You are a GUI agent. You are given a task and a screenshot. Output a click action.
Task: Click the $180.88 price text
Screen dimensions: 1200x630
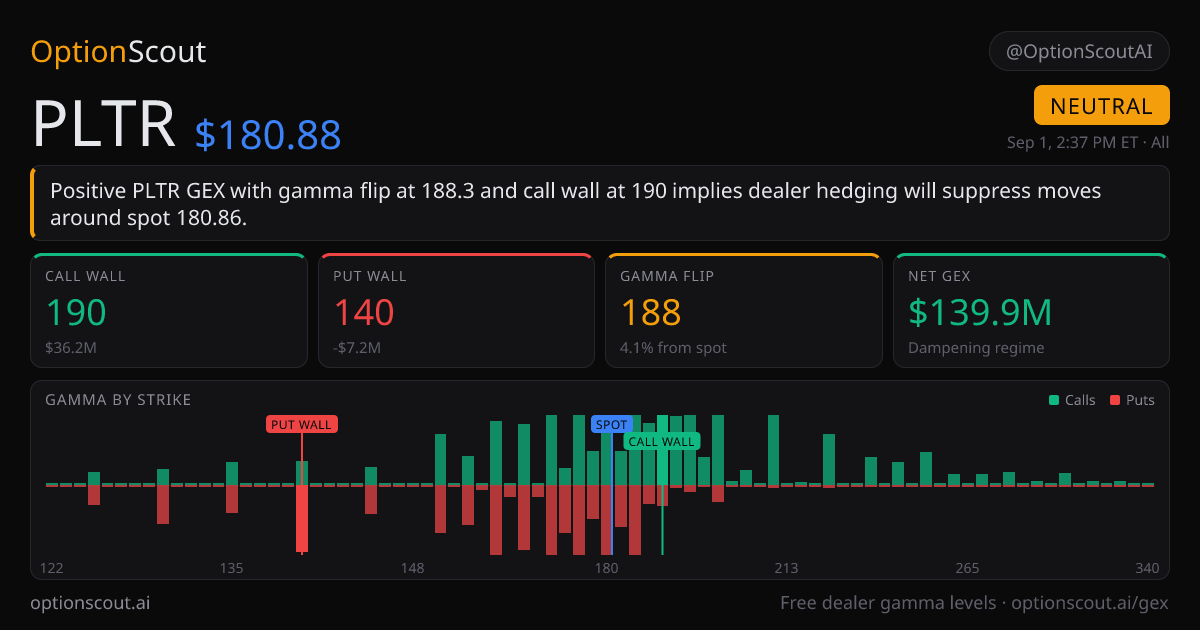point(268,134)
